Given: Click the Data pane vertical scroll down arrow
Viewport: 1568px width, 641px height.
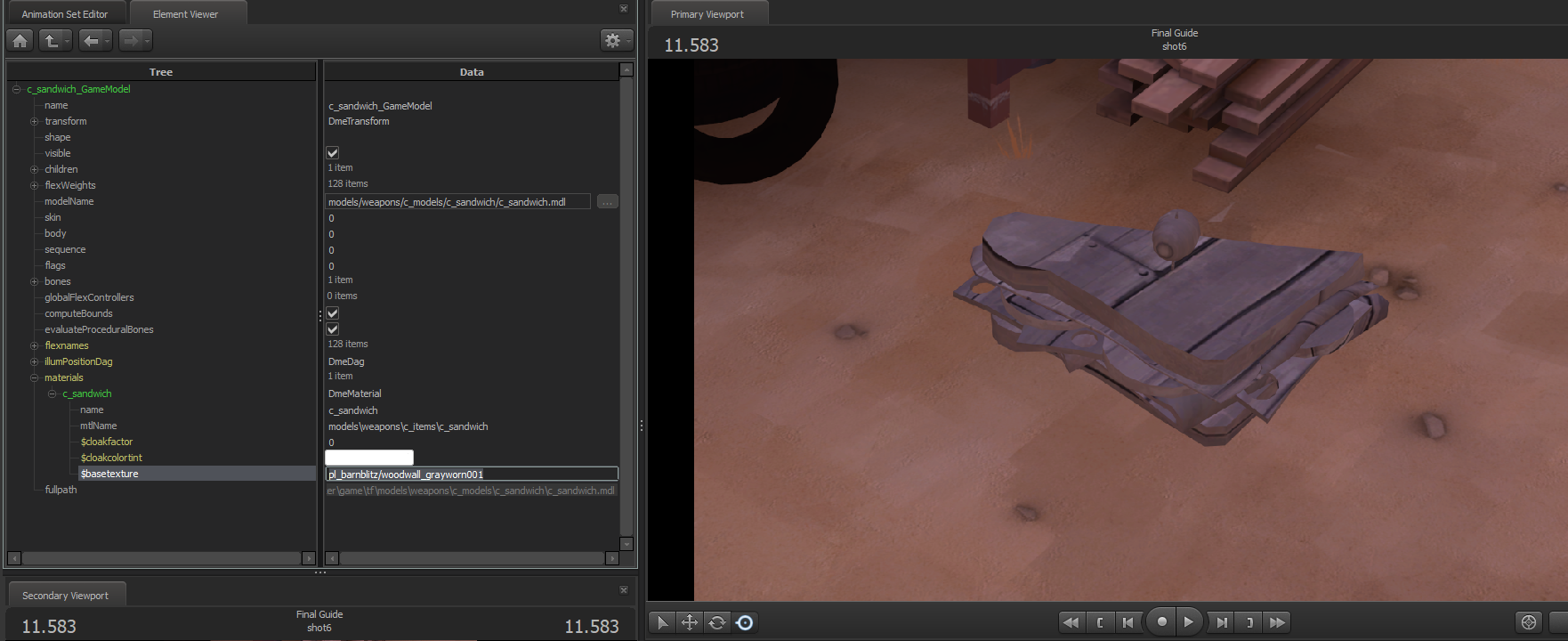Looking at the screenshot, I should (x=626, y=544).
